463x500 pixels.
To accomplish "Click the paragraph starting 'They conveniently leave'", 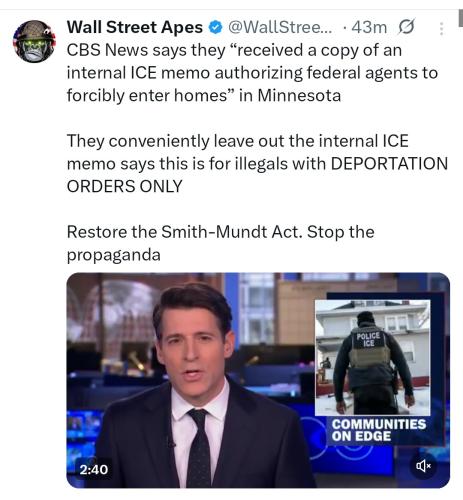I will coord(257,164).
